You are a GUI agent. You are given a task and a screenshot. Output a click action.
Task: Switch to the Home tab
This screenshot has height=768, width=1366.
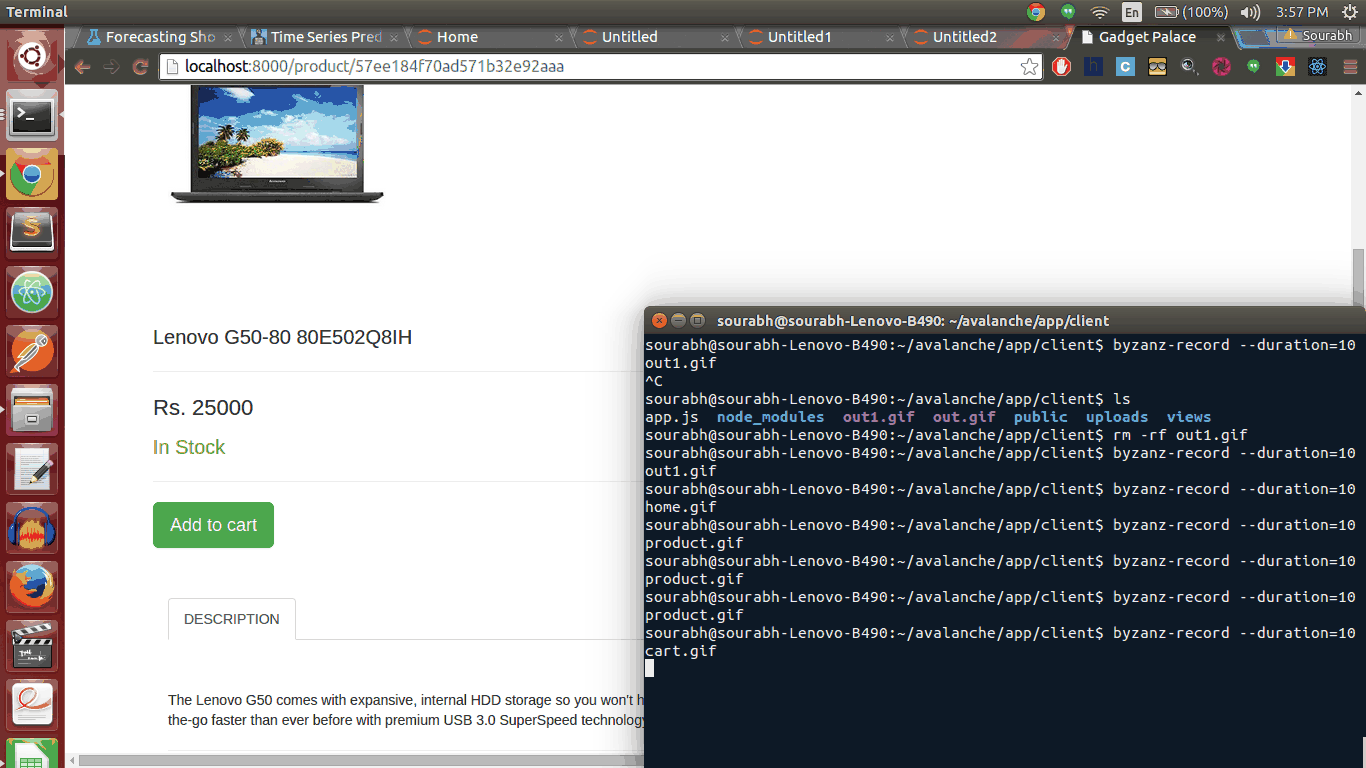[x=490, y=37]
